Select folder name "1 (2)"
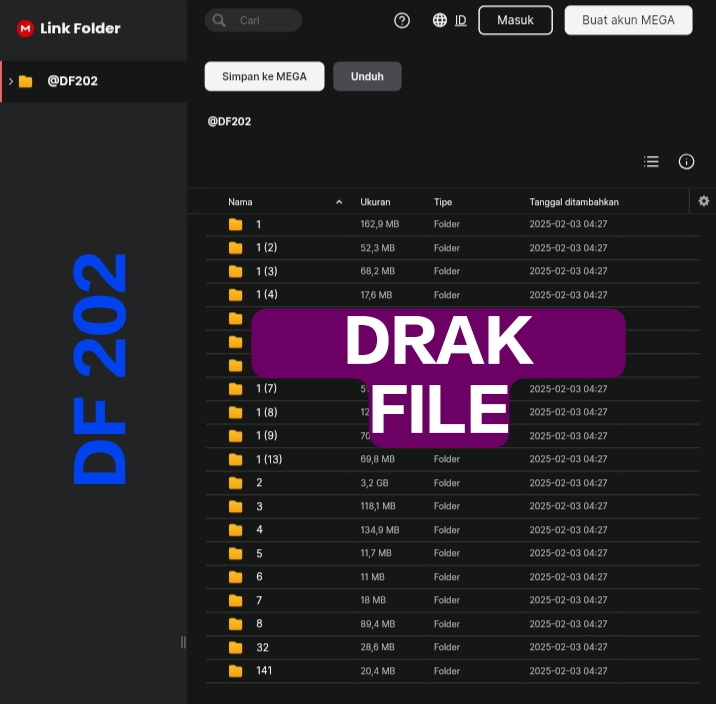The width and height of the screenshot is (716, 704). click(267, 247)
